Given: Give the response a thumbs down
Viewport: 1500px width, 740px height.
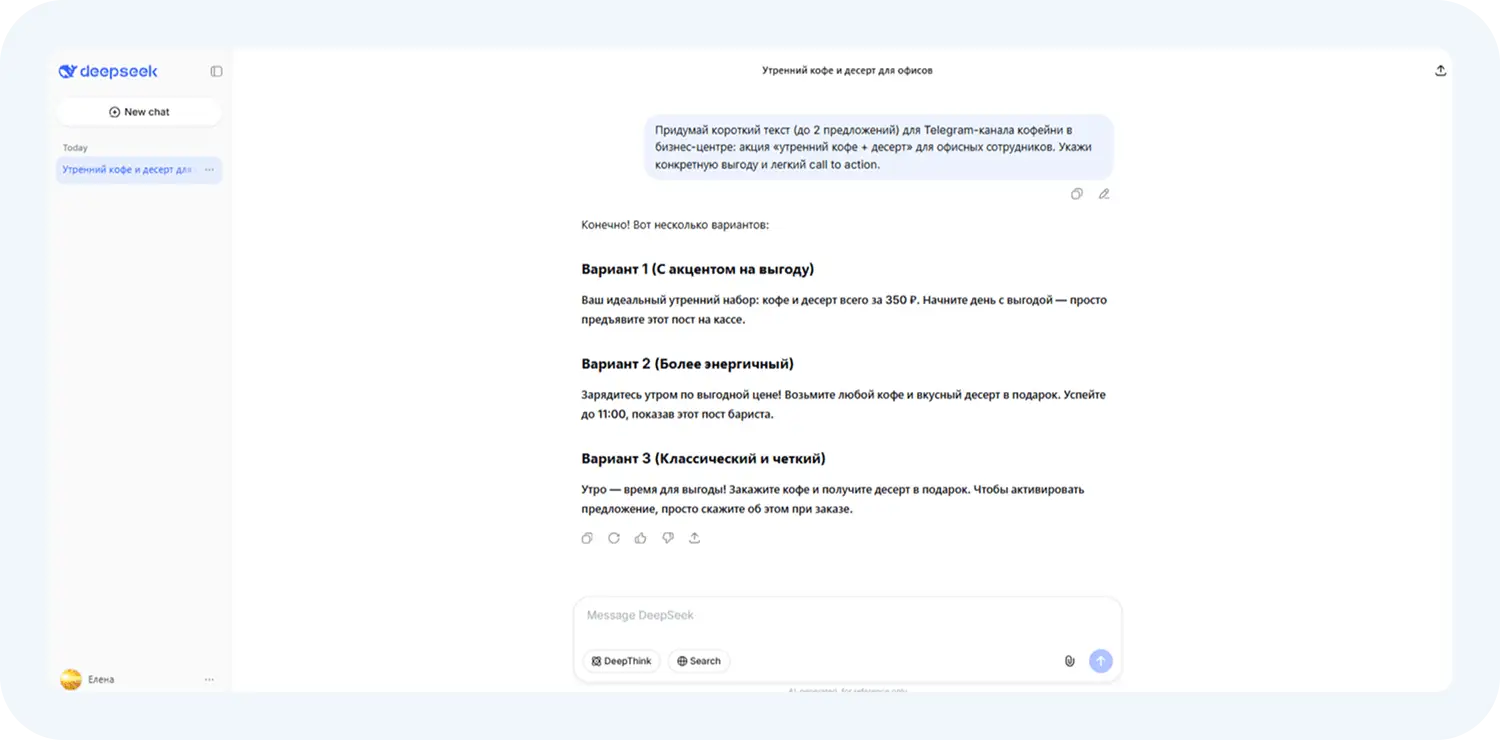Looking at the screenshot, I should pyautogui.click(x=667, y=538).
